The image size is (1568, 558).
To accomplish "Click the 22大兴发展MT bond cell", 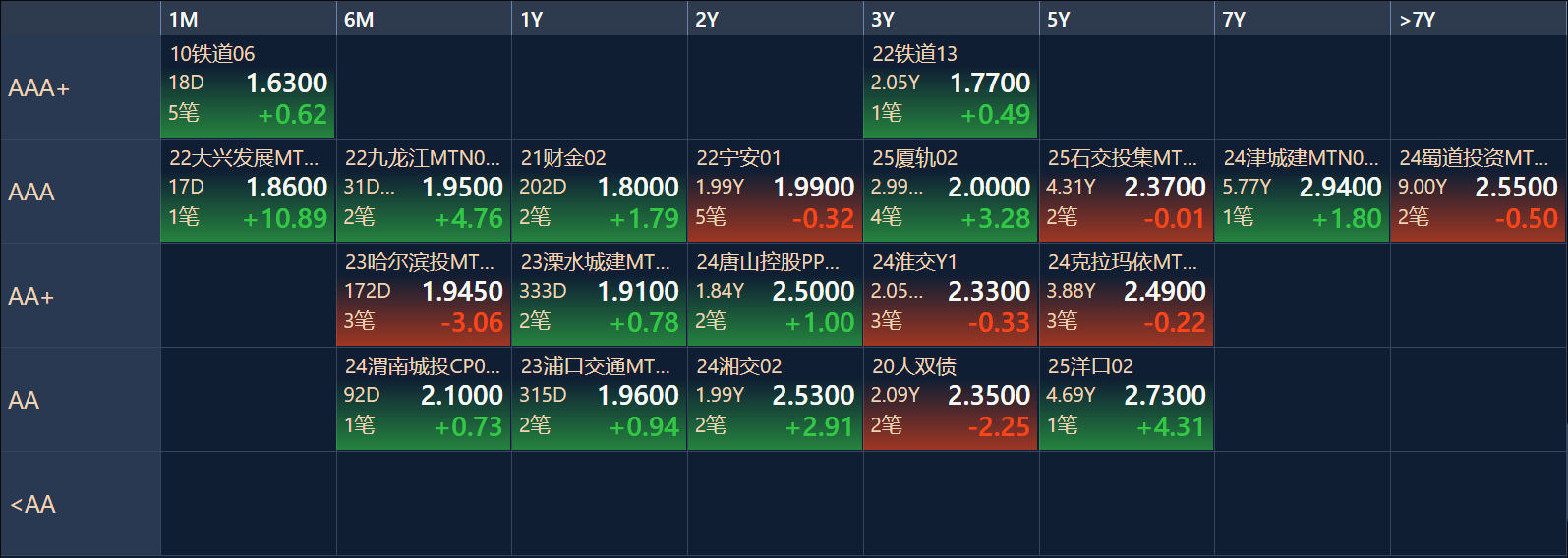I will point(248,192).
